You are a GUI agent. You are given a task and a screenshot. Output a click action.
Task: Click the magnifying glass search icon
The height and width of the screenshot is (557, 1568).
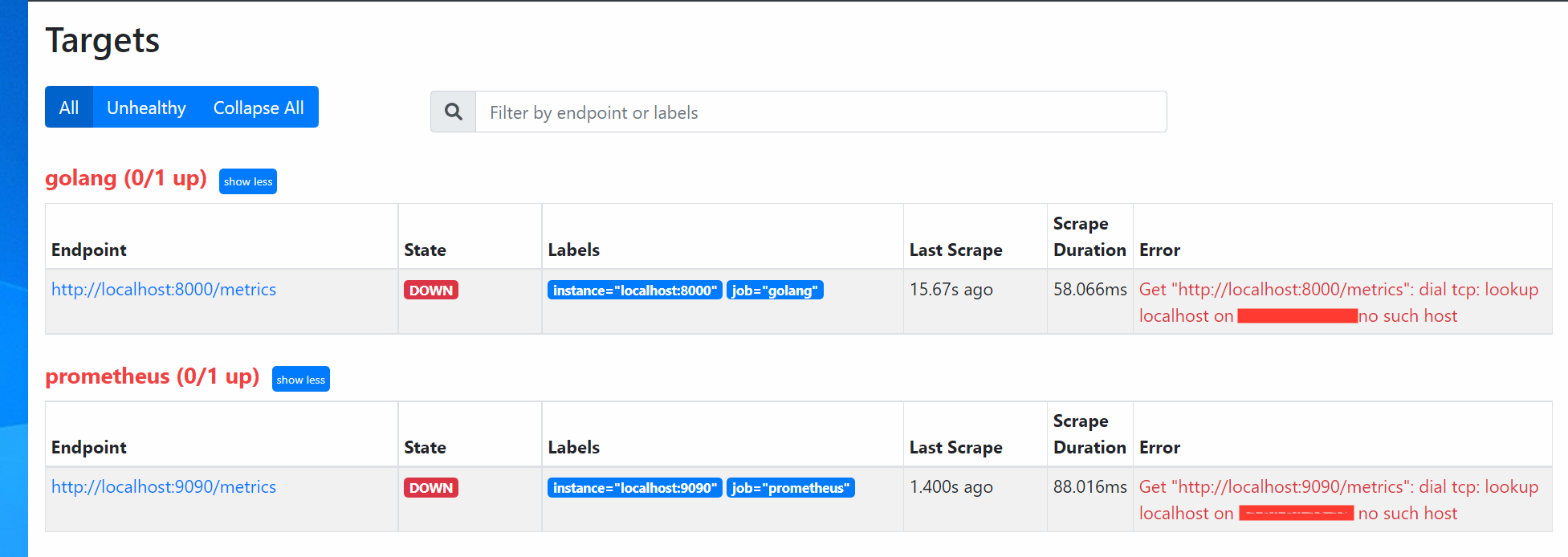[453, 112]
